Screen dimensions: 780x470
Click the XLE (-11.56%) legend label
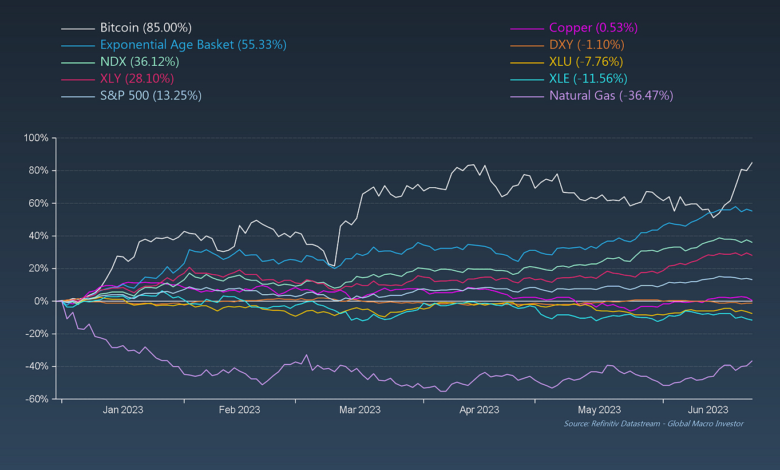point(589,78)
